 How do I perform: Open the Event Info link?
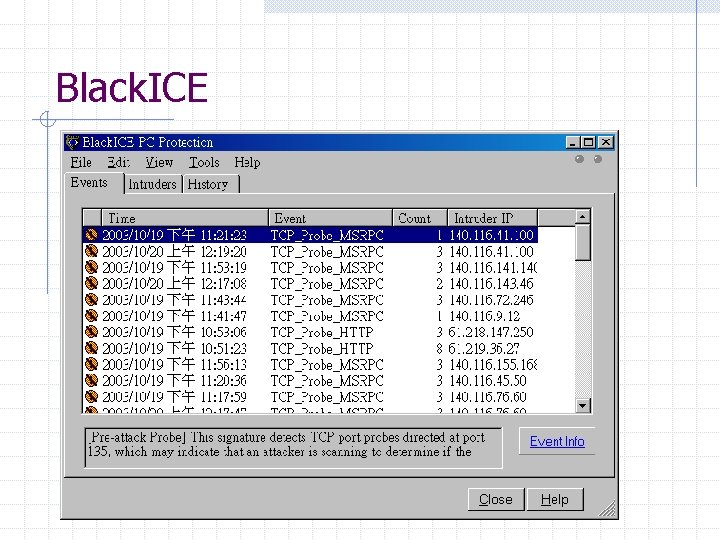(x=557, y=442)
